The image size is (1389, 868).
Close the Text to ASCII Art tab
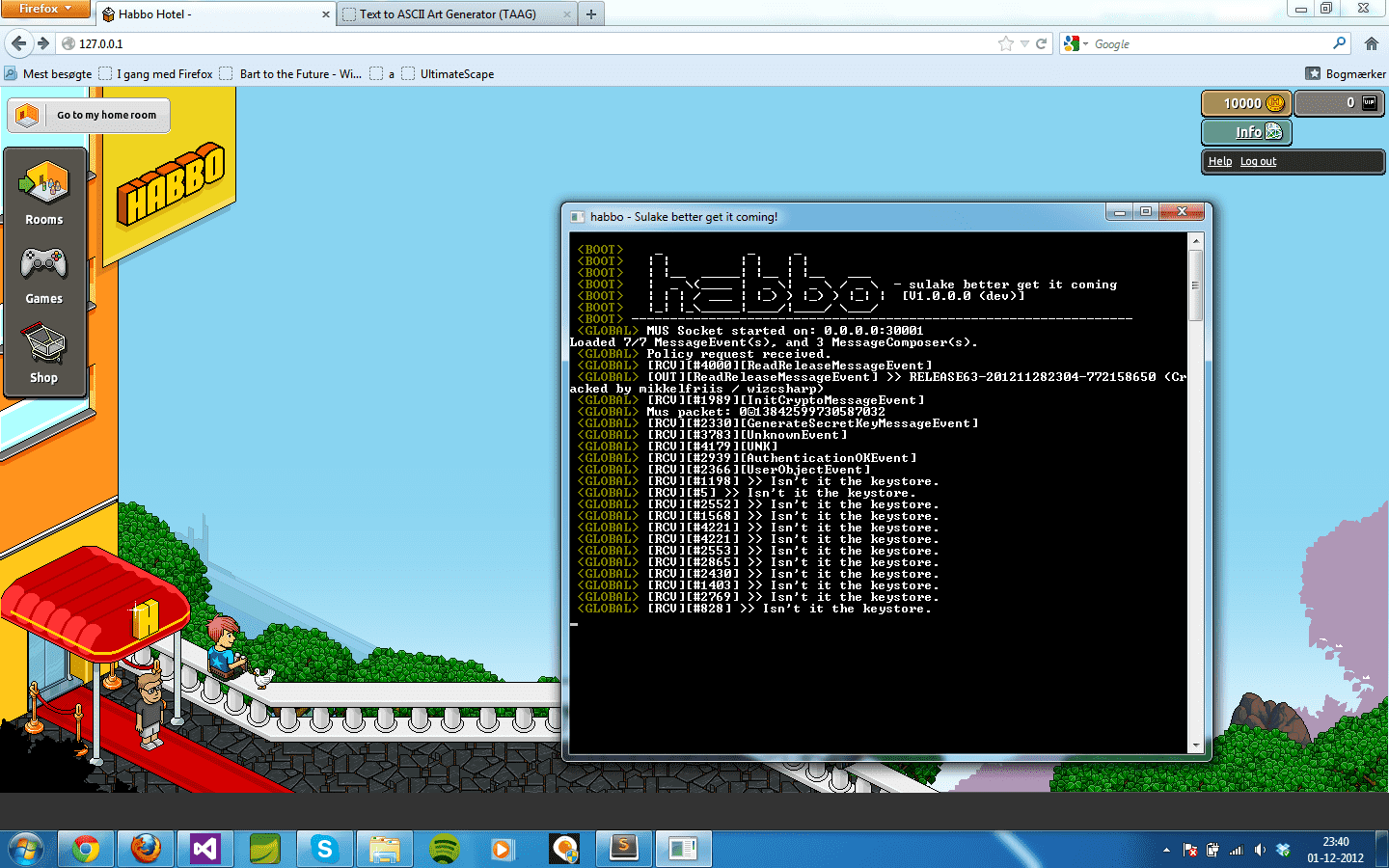[x=567, y=14]
